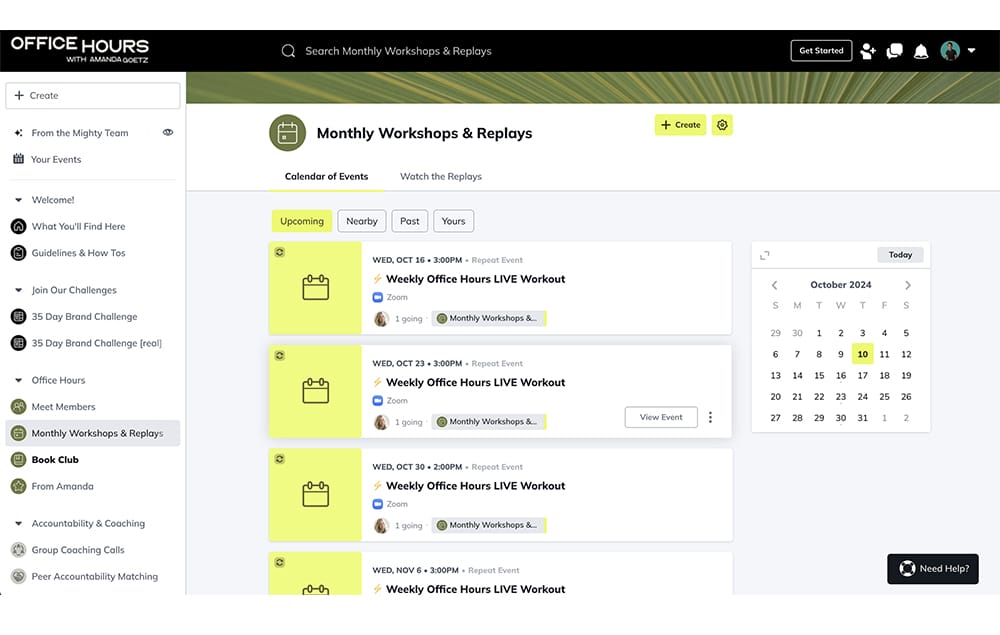Click the Search Monthly Workshops & Replays field
The width and height of the screenshot is (1000, 635).
(x=398, y=51)
